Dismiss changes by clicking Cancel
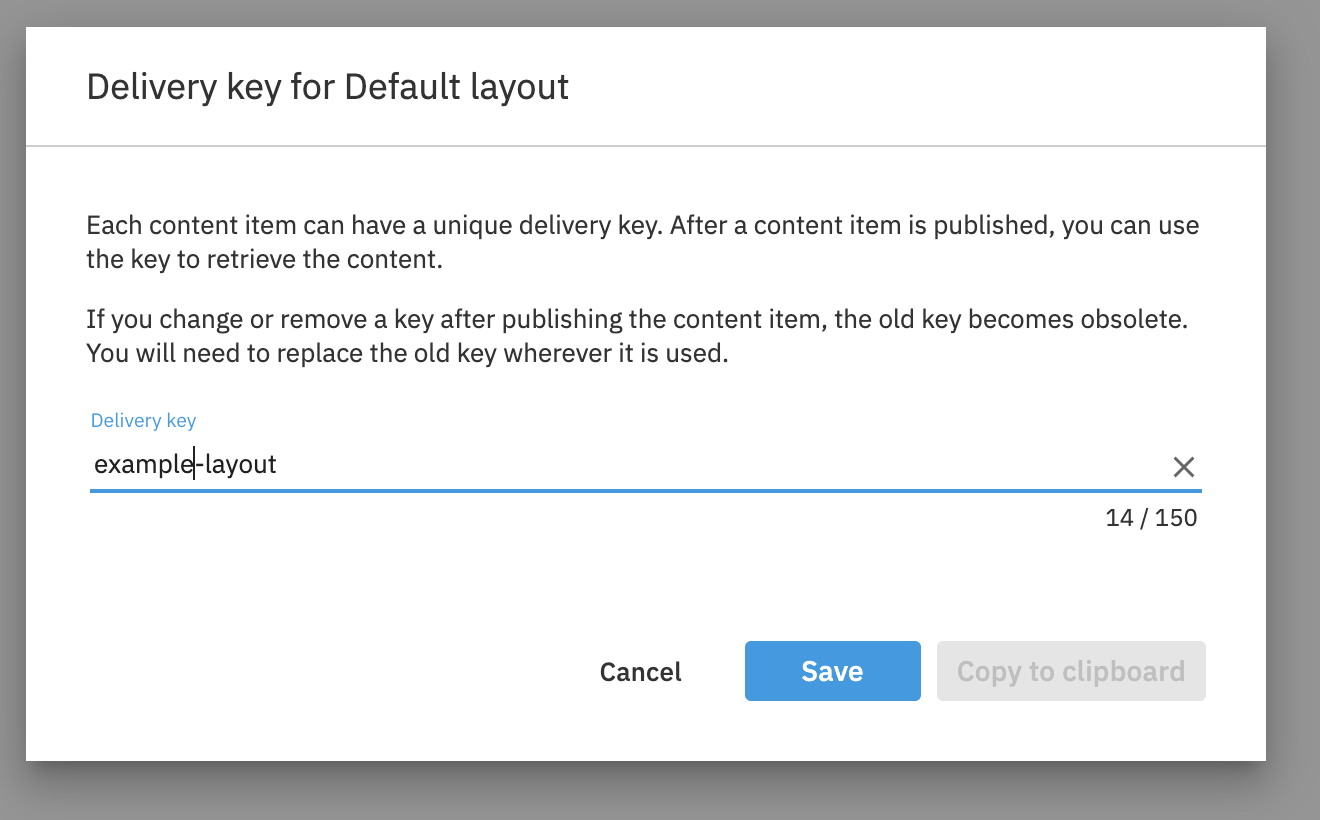The height and width of the screenshot is (820, 1320). (x=640, y=671)
